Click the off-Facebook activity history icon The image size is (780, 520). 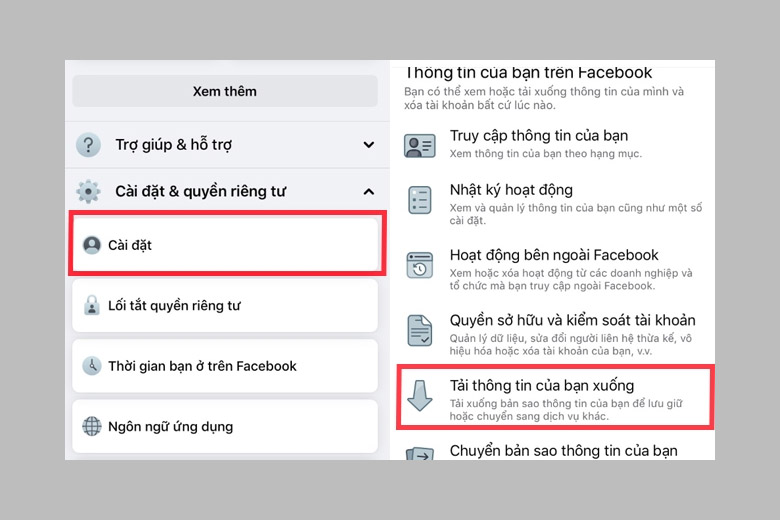(419, 265)
